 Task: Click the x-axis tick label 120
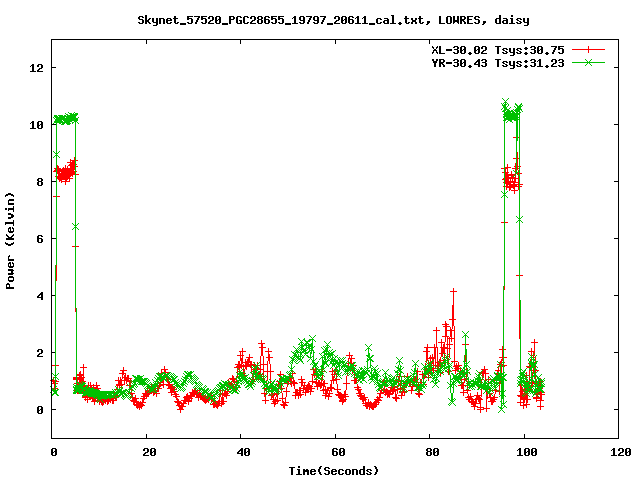pyautogui.click(x=621, y=452)
